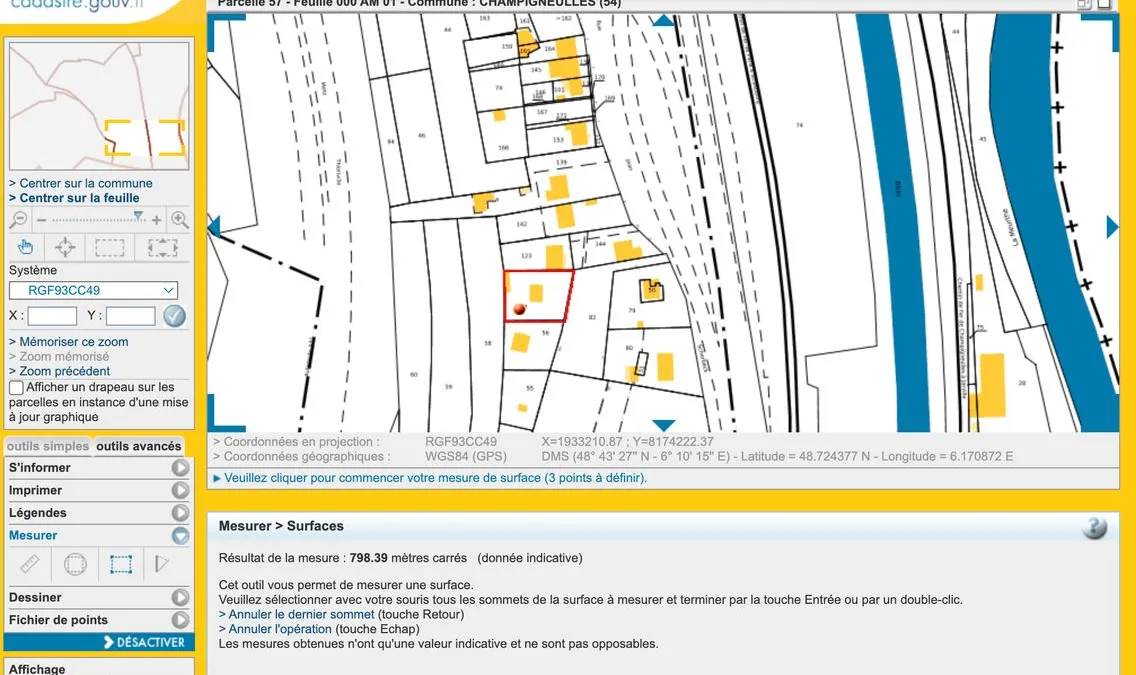This screenshot has height=675, width=1136.
Task: Click the Affichage panel heading
Action: pyautogui.click(x=37, y=668)
